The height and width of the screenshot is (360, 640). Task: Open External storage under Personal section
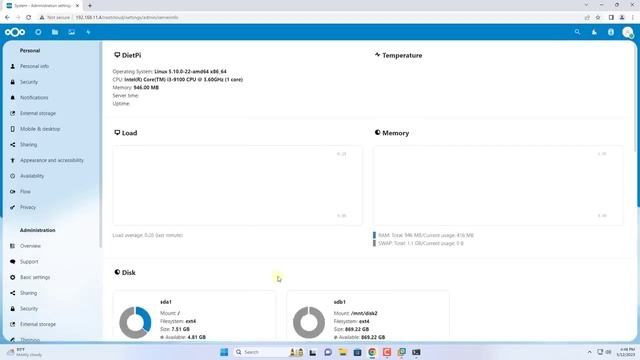38,113
